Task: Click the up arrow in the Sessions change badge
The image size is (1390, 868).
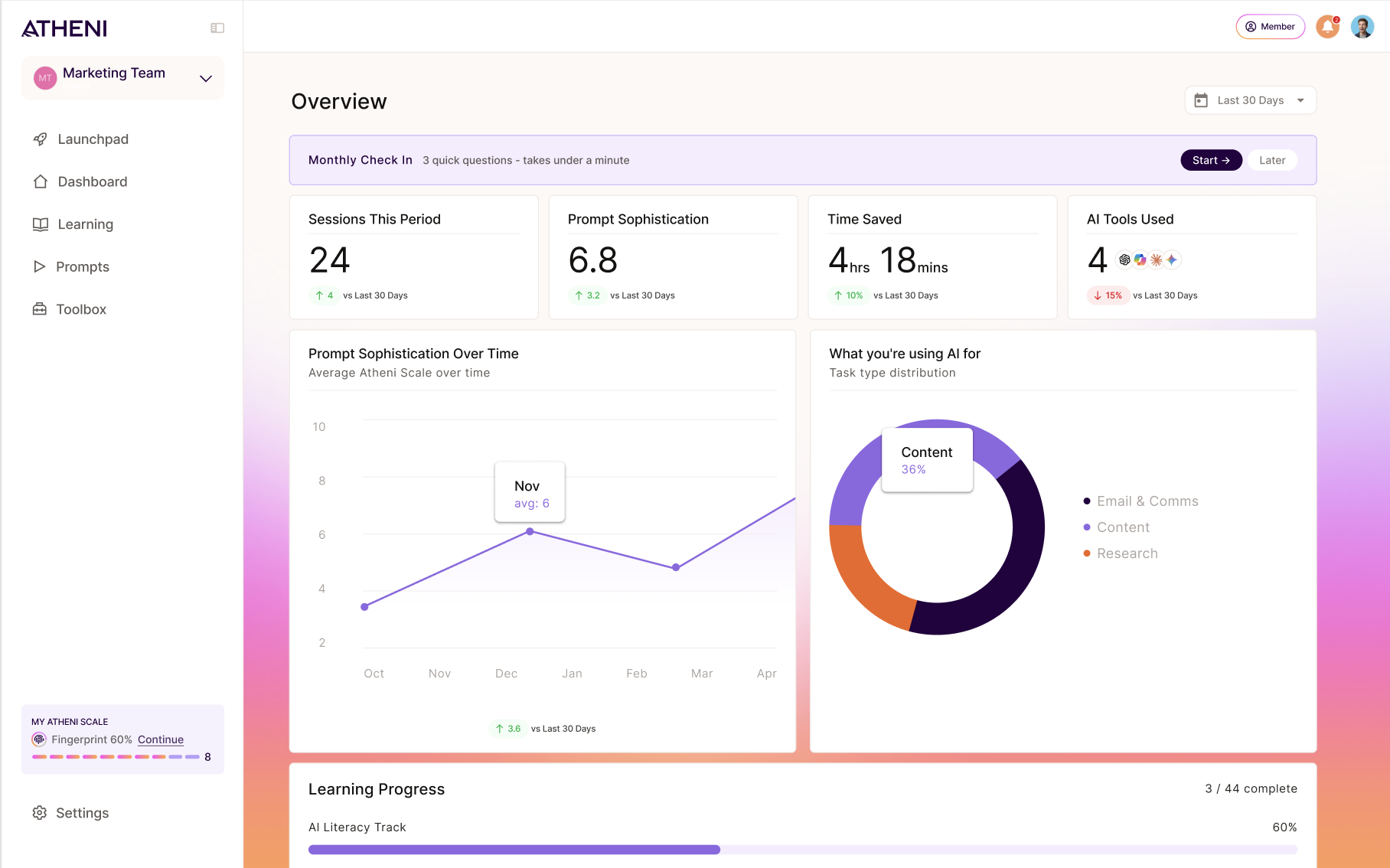Action: coord(319,295)
